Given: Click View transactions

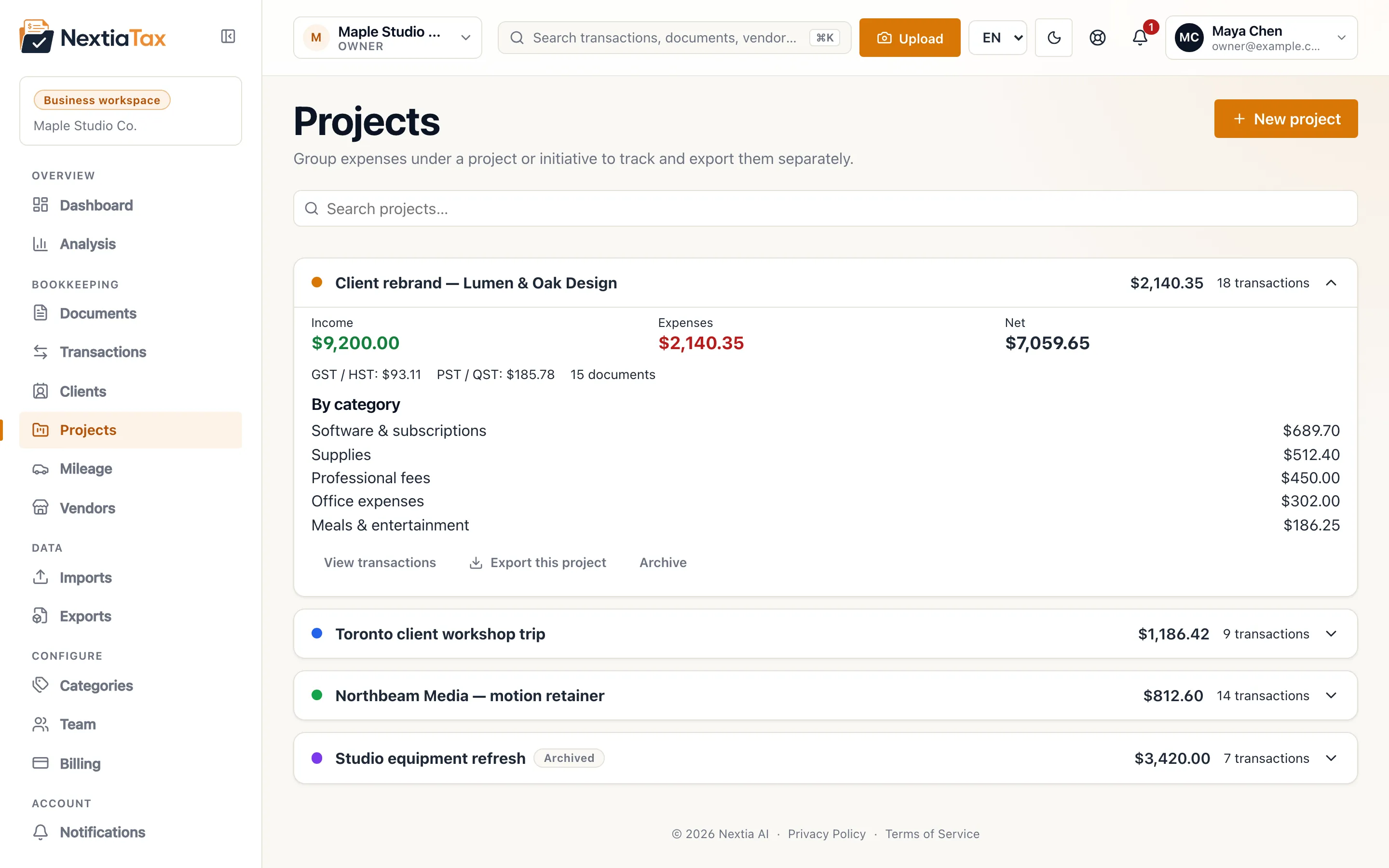Looking at the screenshot, I should (380, 563).
